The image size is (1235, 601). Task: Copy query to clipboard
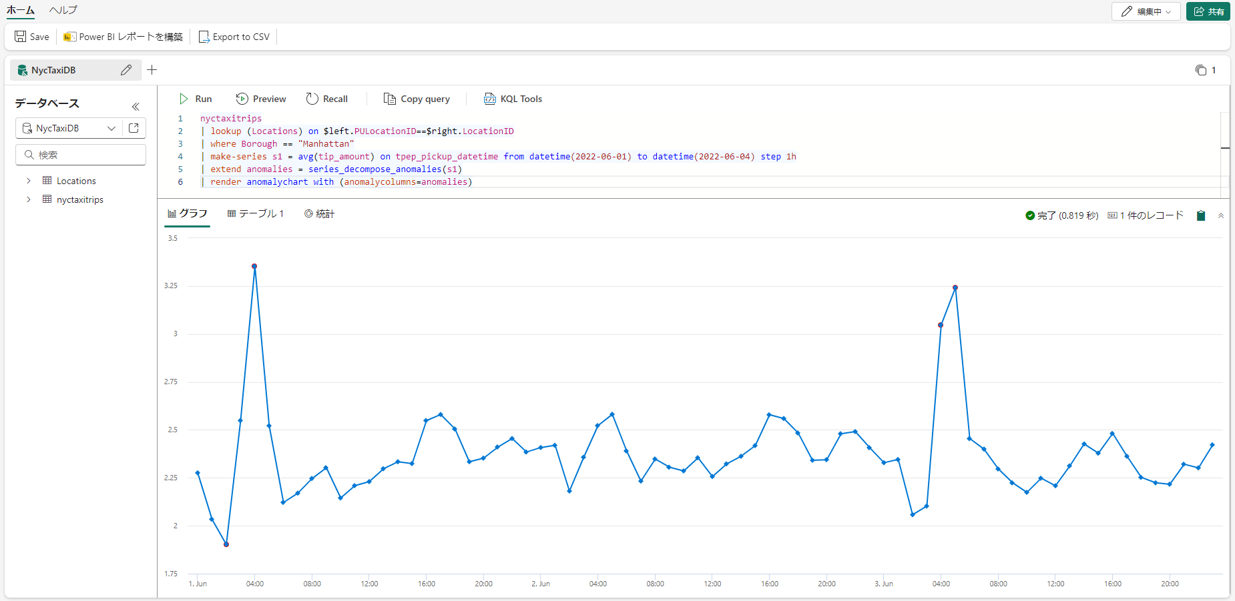tap(416, 99)
